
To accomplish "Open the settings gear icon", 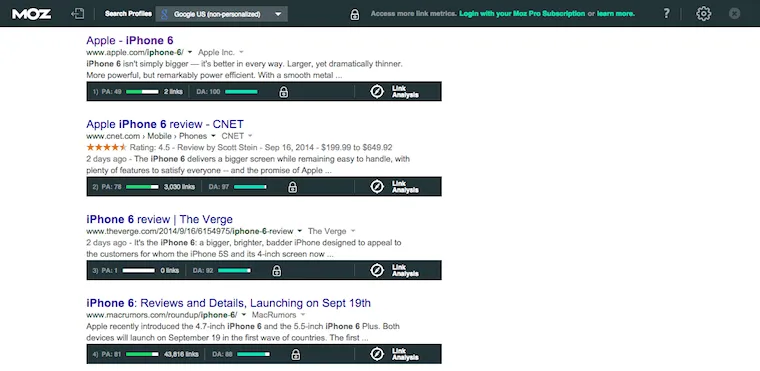I will tap(704, 14).
